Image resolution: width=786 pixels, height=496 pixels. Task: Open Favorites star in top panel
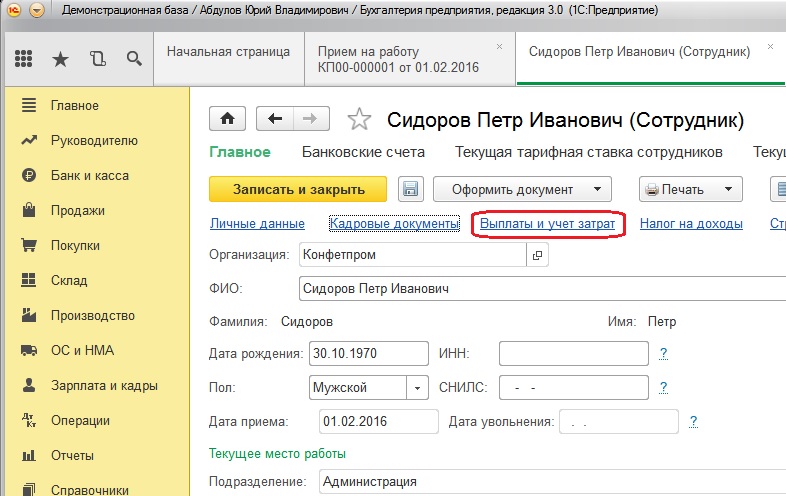tap(60, 59)
